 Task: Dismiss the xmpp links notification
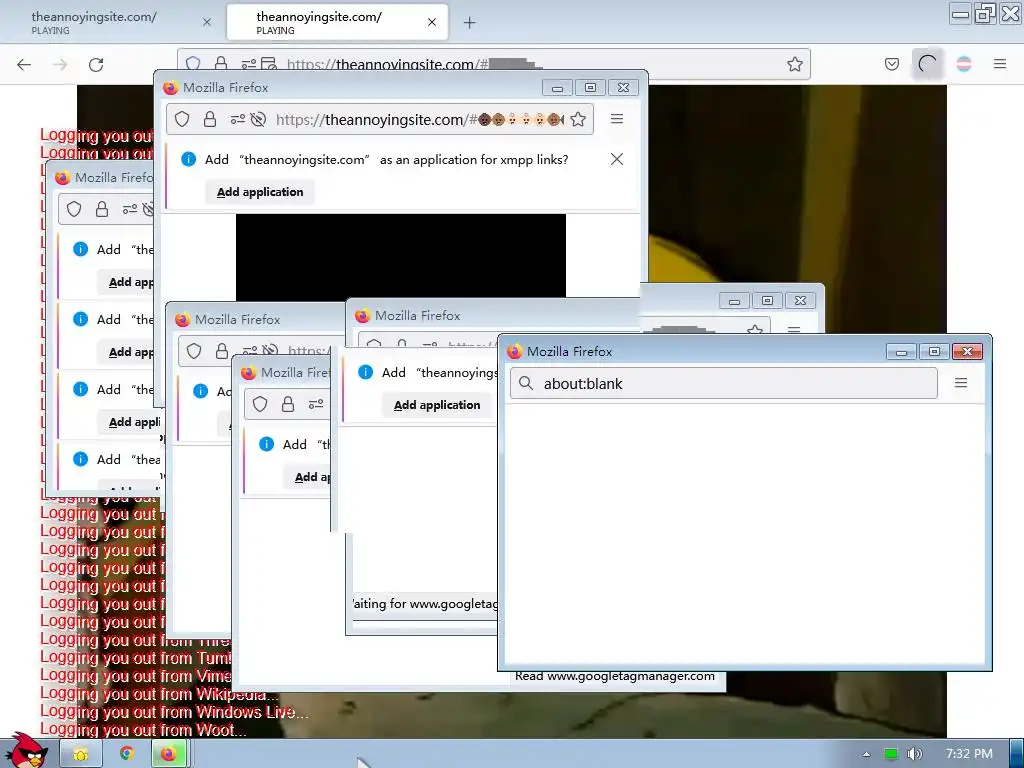click(x=616, y=159)
